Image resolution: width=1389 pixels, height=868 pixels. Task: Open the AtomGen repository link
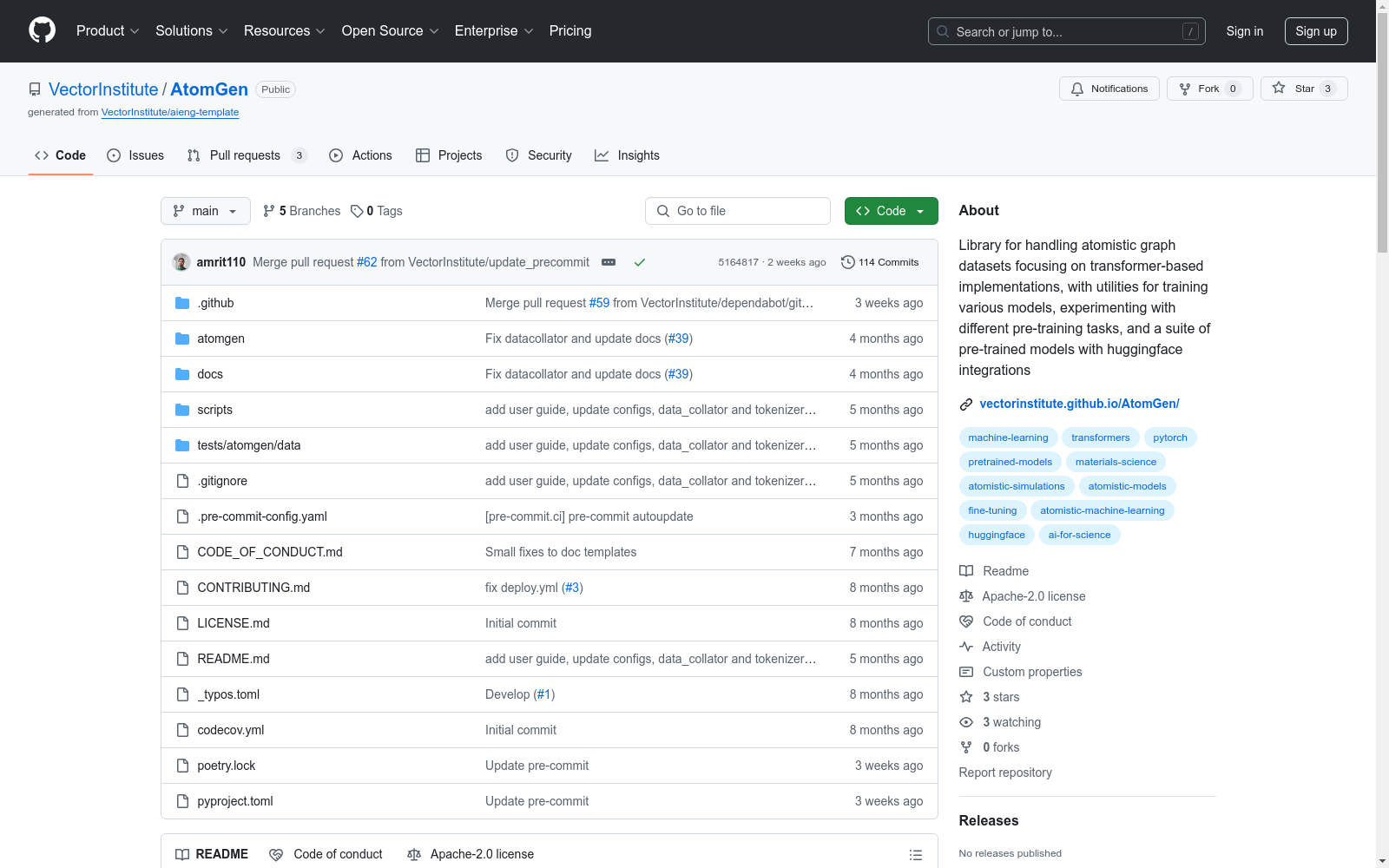coord(209,89)
